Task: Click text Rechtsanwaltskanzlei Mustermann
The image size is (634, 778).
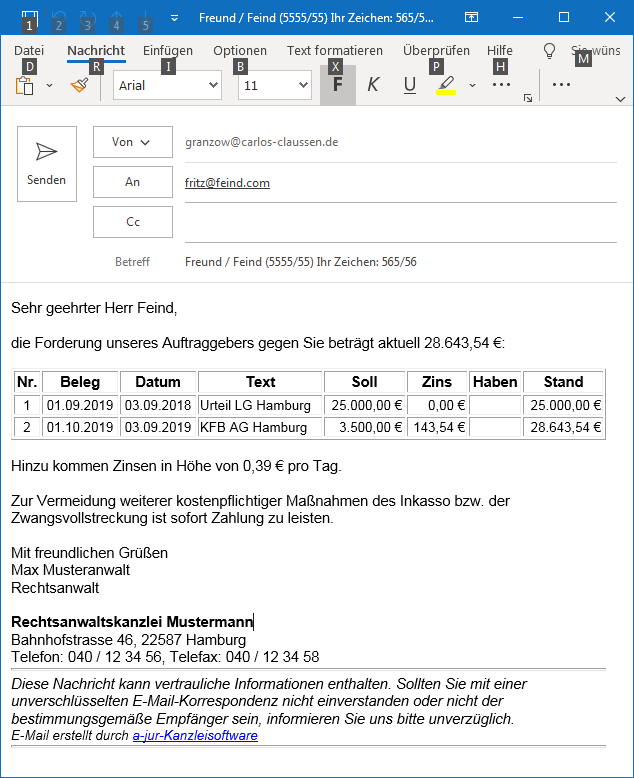Action: [132, 622]
